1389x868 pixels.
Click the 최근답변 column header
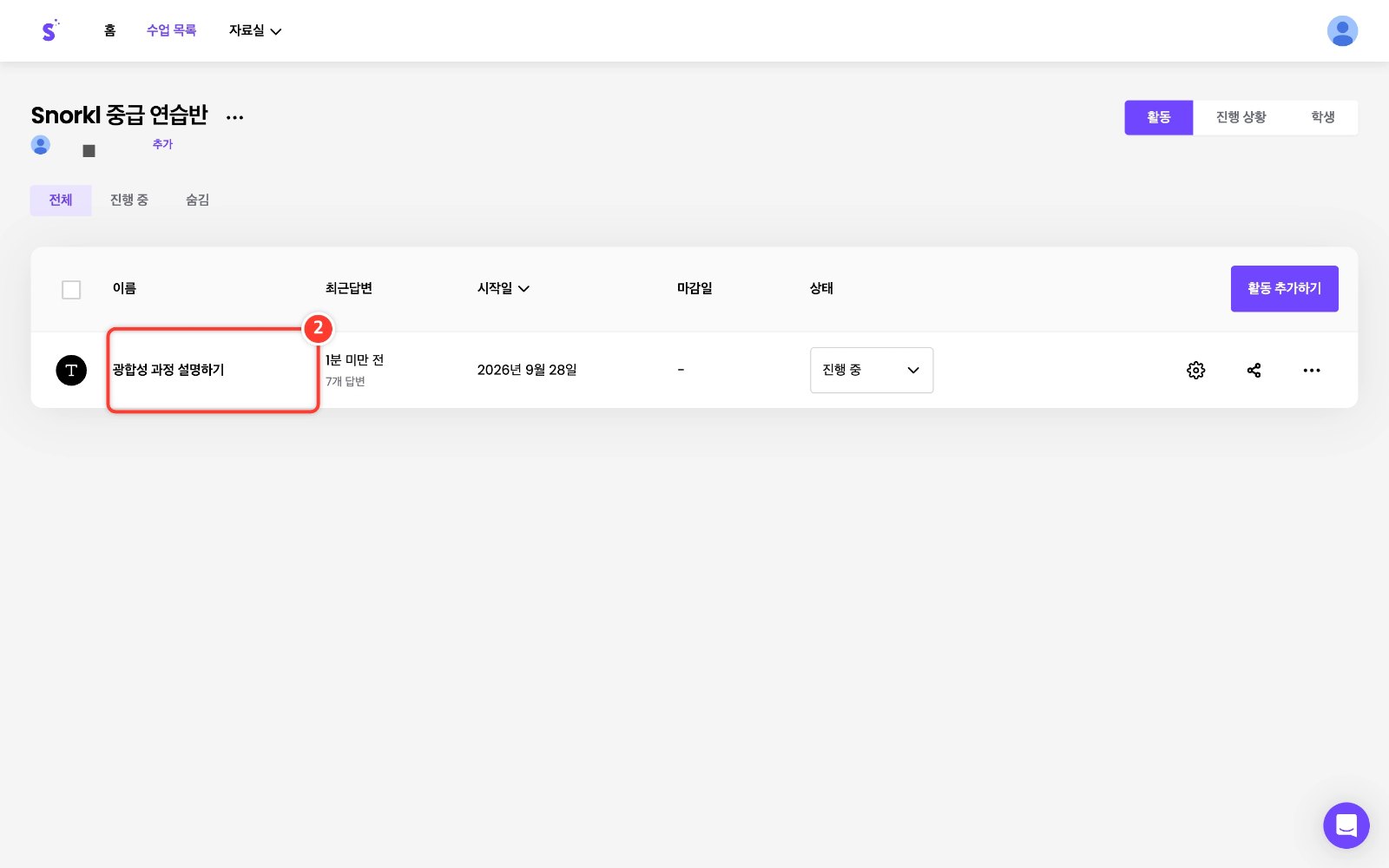(x=349, y=288)
